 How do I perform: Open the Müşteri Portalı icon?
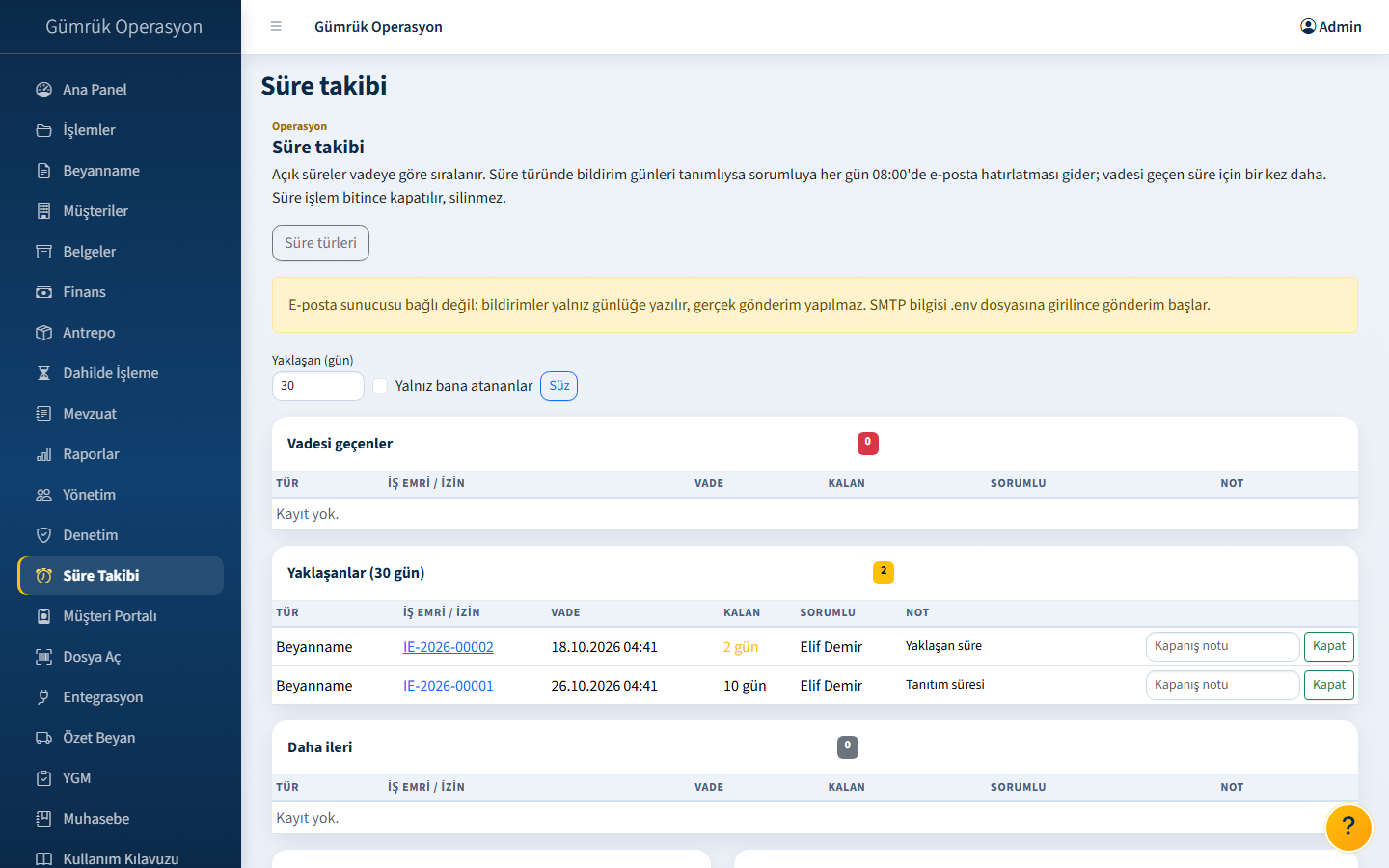43,616
